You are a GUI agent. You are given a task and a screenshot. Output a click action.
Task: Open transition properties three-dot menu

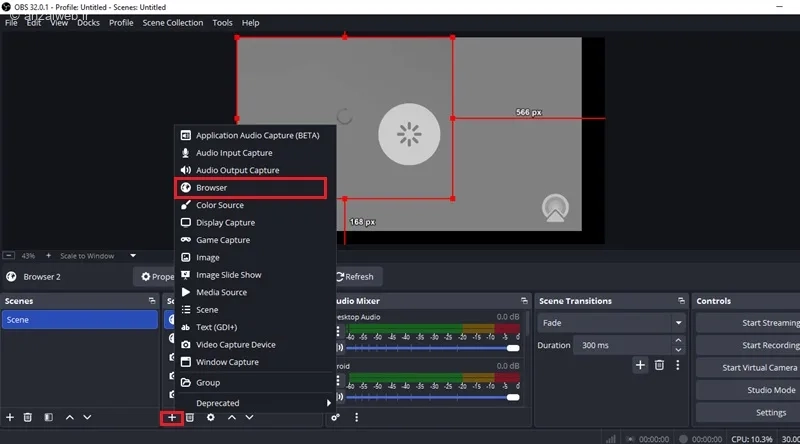click(x=678, y=365)
